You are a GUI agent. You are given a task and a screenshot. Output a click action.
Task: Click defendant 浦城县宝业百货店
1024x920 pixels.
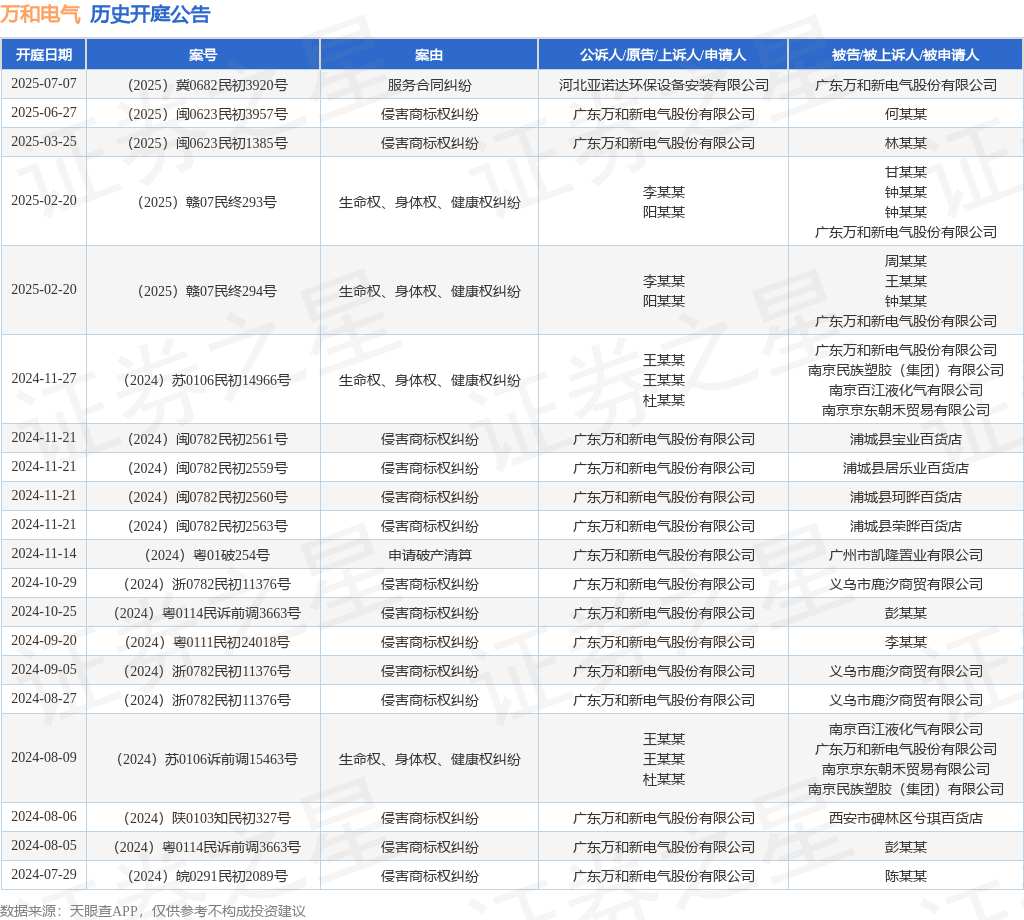(x=906, y=439)
